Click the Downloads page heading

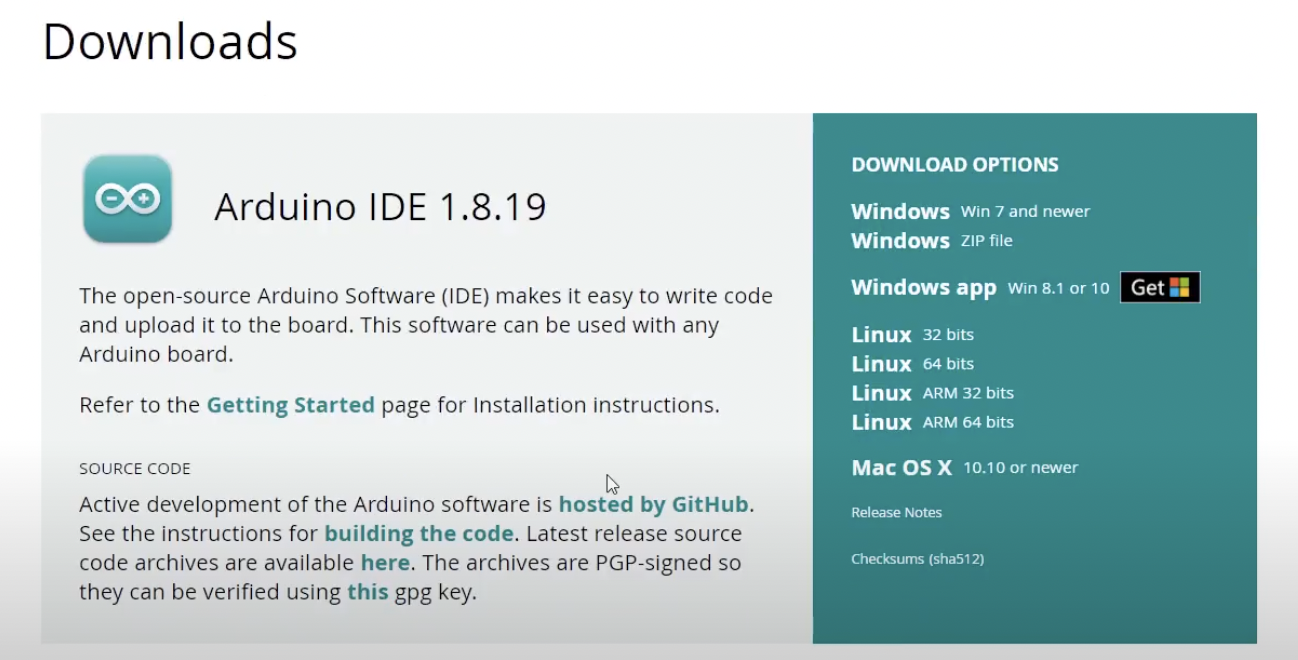point(170,42)
